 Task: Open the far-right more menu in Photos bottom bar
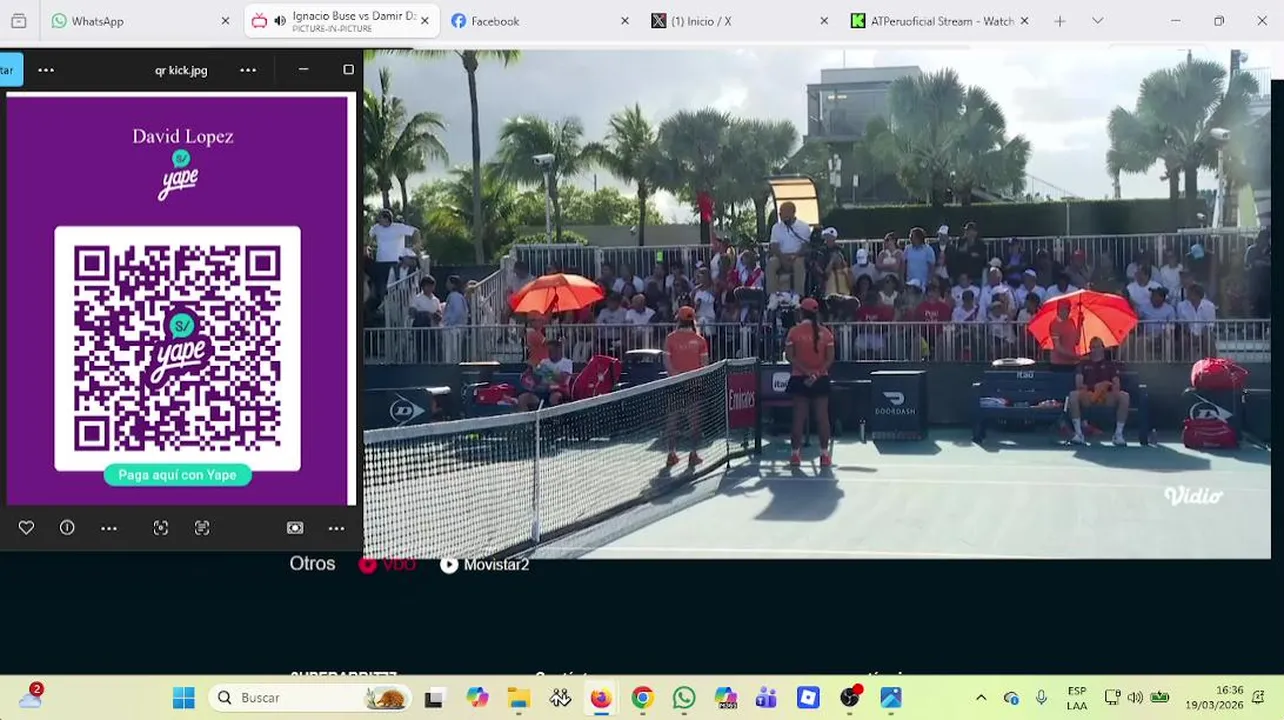pos(336,528)
